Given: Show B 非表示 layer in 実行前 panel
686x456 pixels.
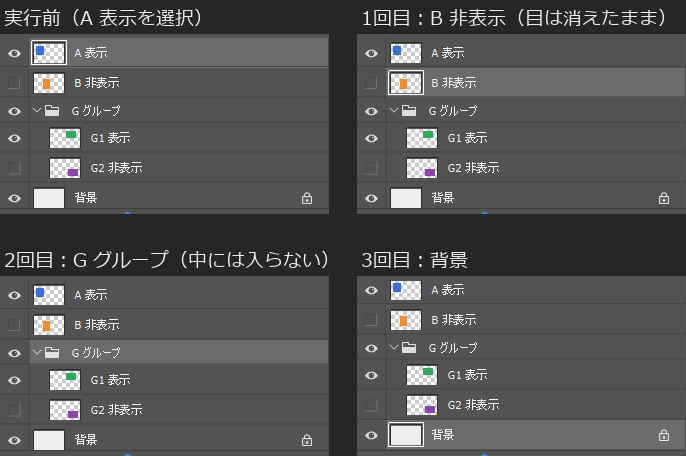Looking at the screenshot, I should click(x=14, y=83).
